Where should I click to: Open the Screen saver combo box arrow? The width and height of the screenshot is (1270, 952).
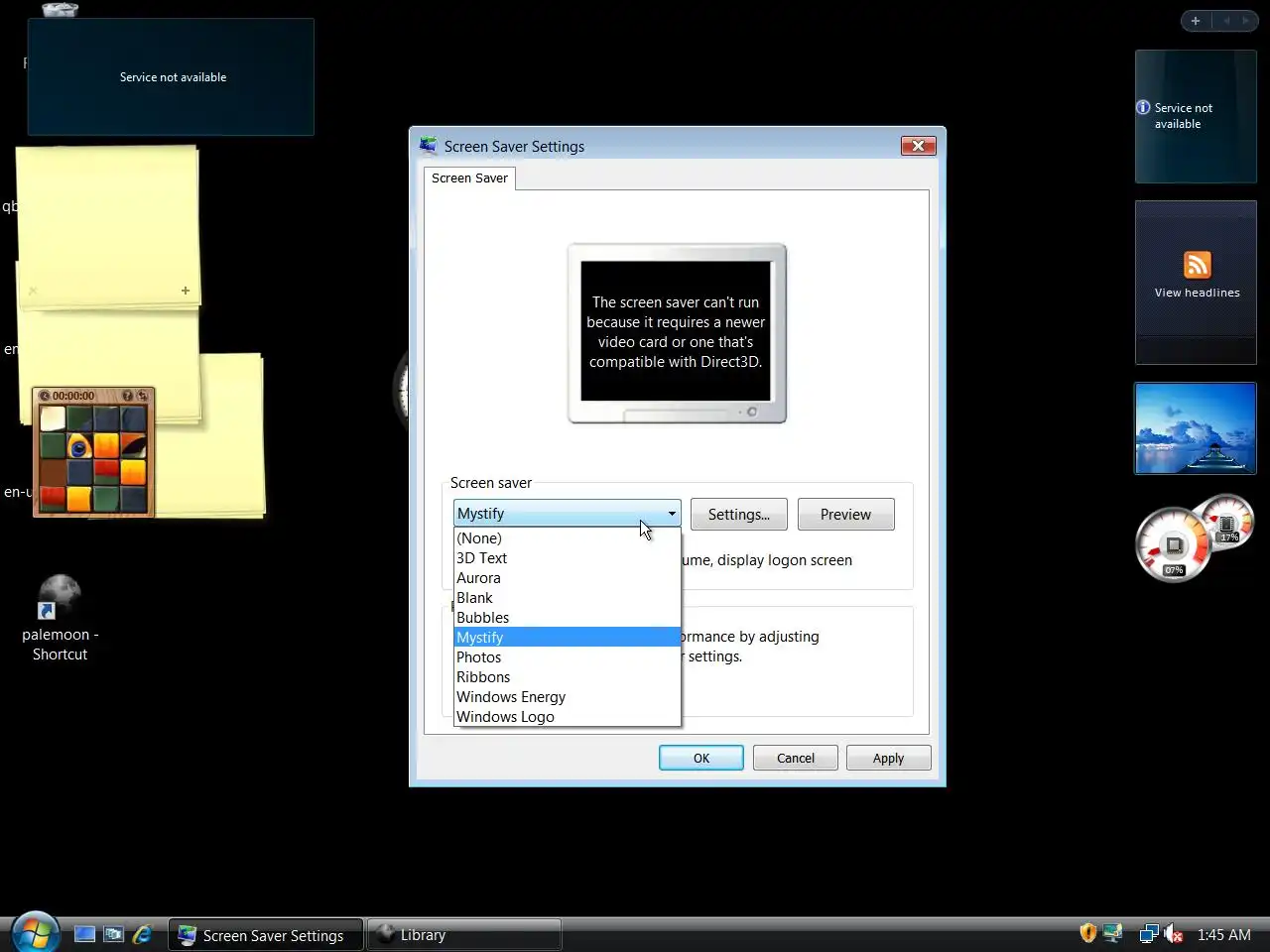point(672,514)
